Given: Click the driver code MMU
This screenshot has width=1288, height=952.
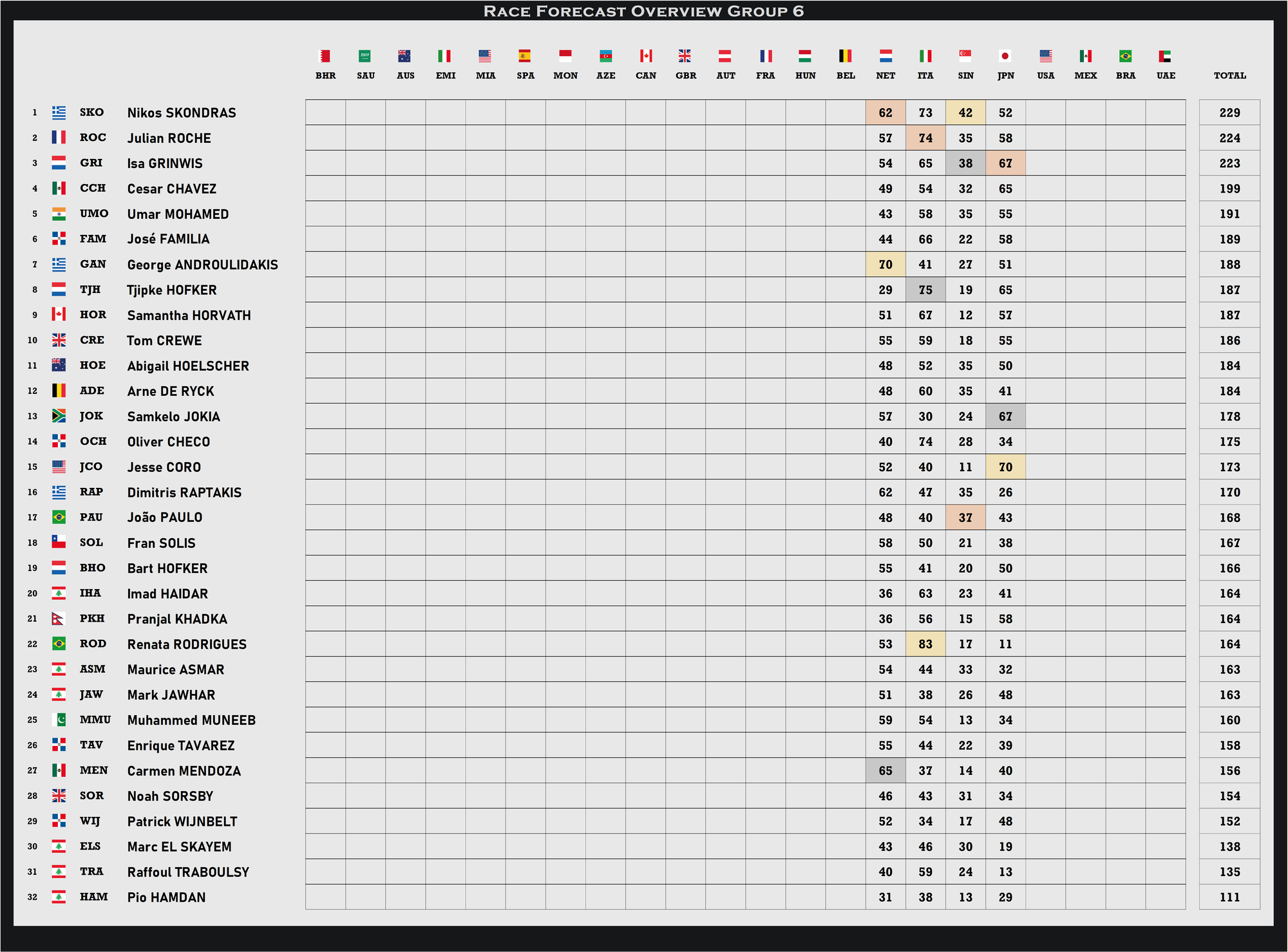Looking at the screenshot, I should pyautogui.click(x=95, y=720).
